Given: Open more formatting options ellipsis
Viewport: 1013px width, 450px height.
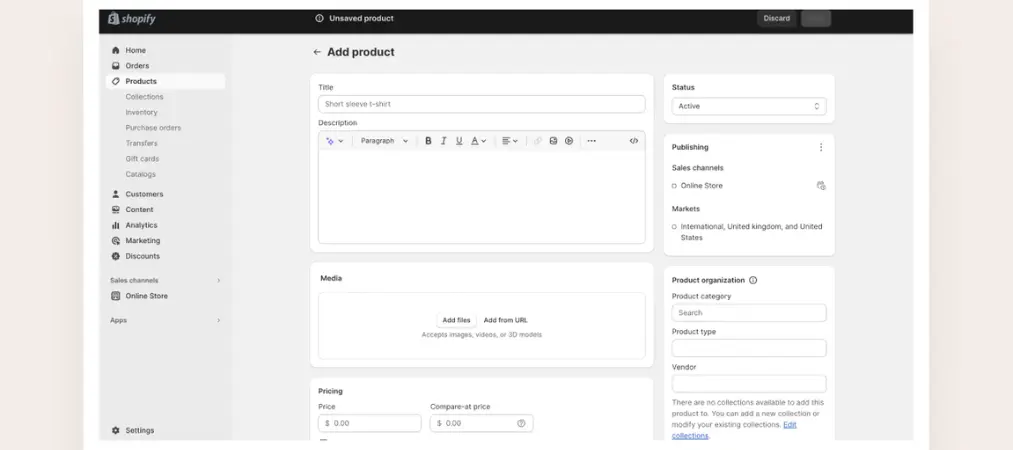Looking at the screenshot, I should (591, 141).
